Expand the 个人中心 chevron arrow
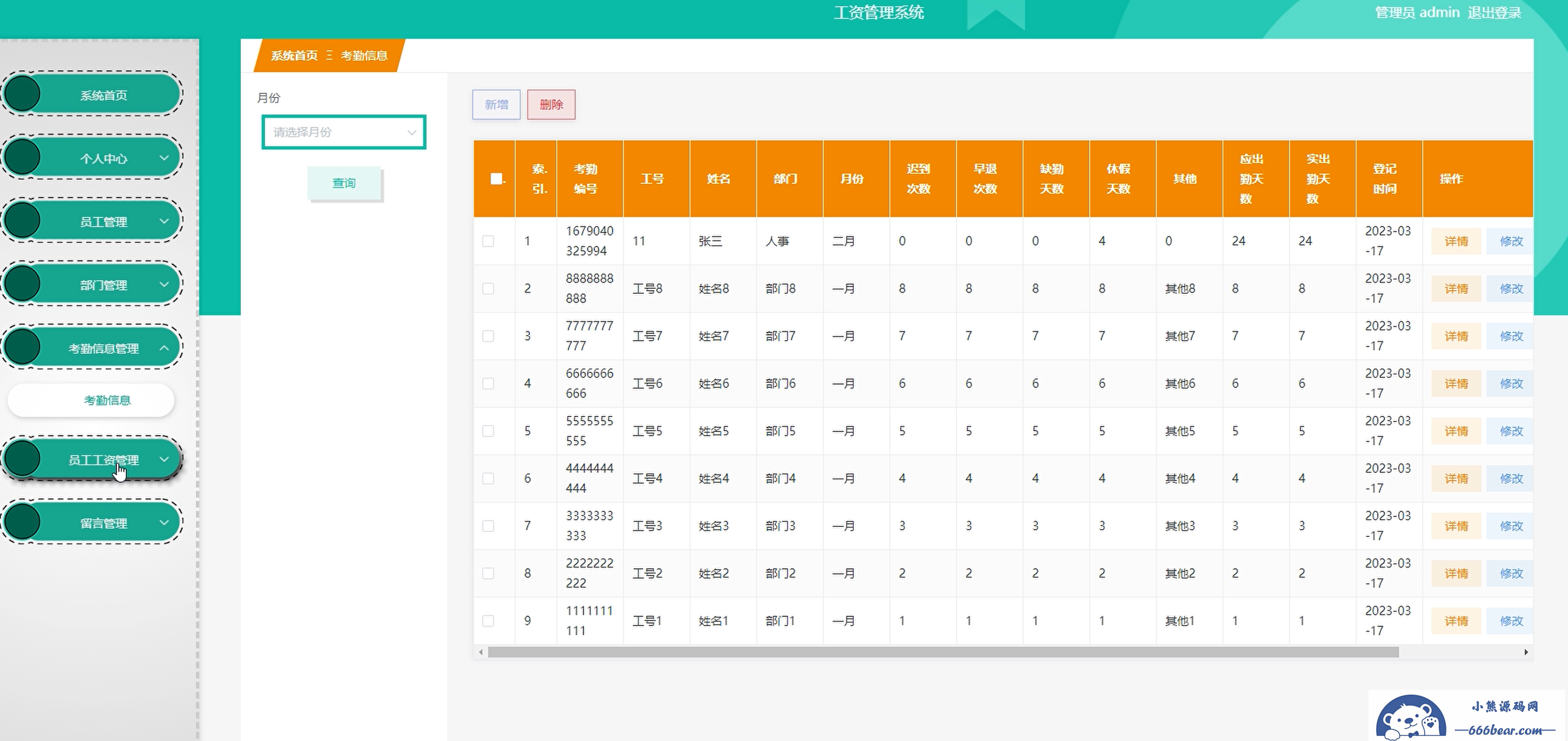 click(x=164, y=158)
